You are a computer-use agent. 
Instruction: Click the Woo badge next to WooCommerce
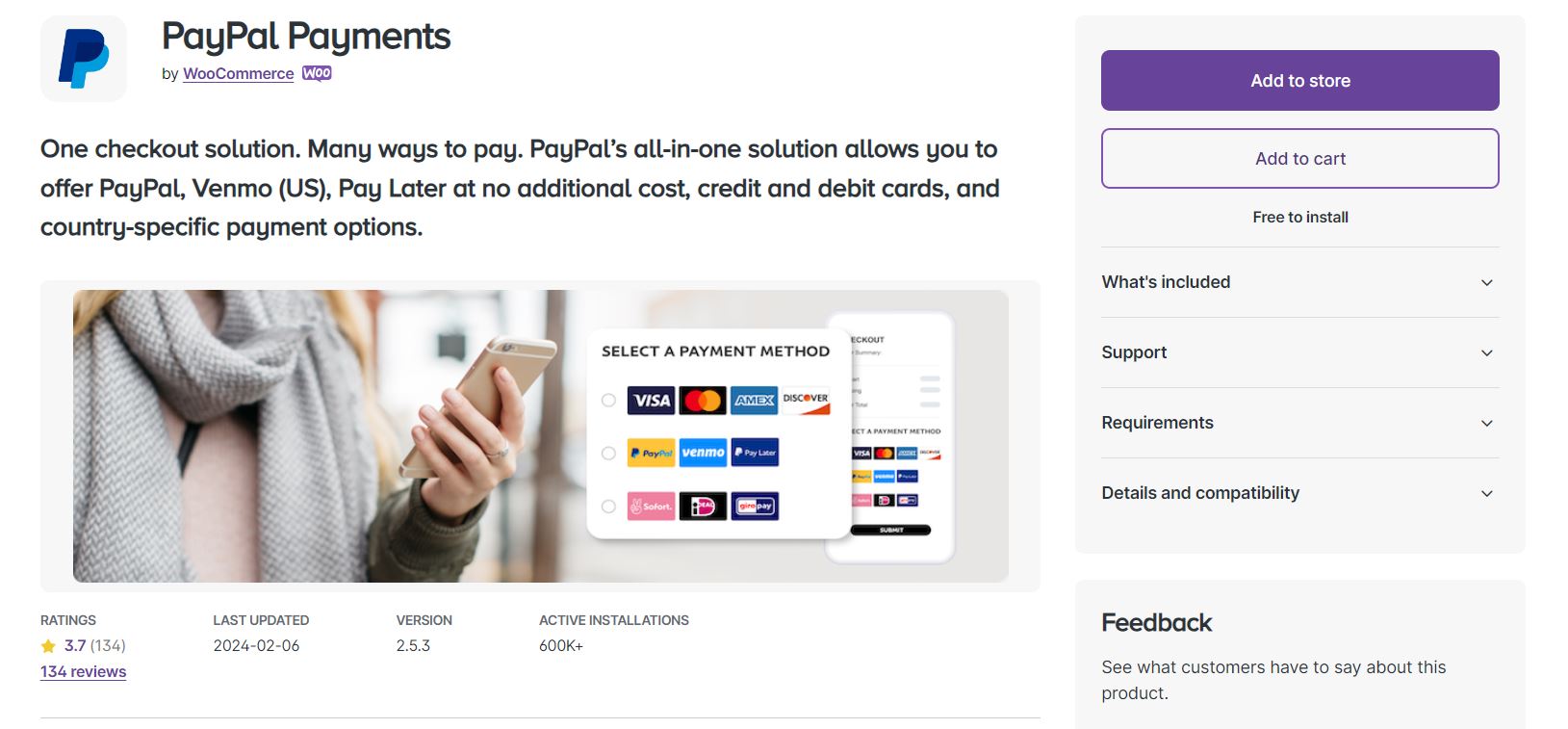(318, 72)
